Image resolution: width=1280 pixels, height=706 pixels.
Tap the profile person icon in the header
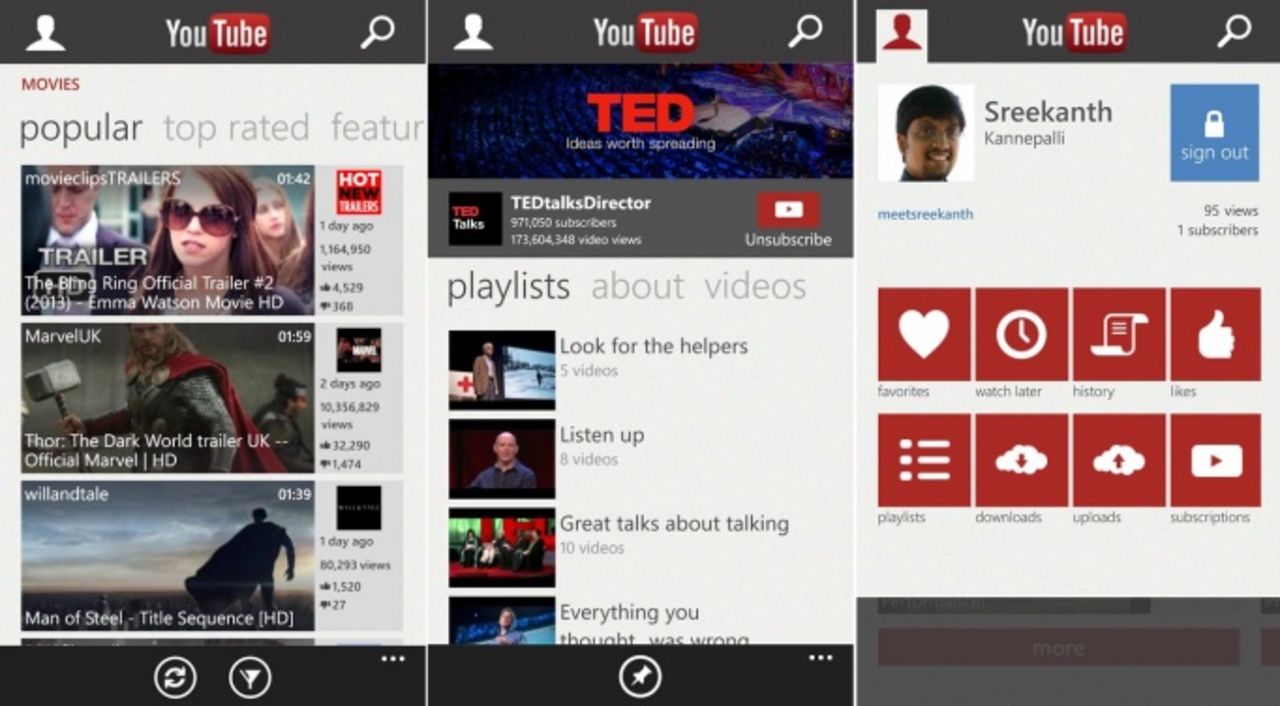click(45, 31)
